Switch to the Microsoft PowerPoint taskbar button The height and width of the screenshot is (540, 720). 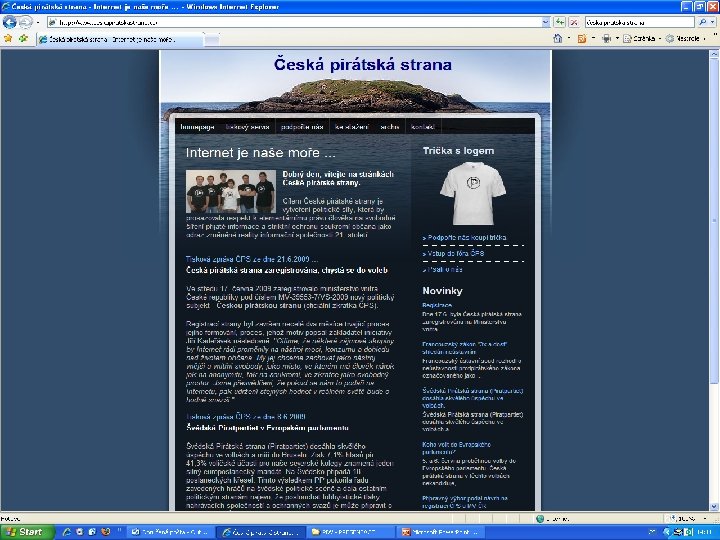(x=440, y=532)
